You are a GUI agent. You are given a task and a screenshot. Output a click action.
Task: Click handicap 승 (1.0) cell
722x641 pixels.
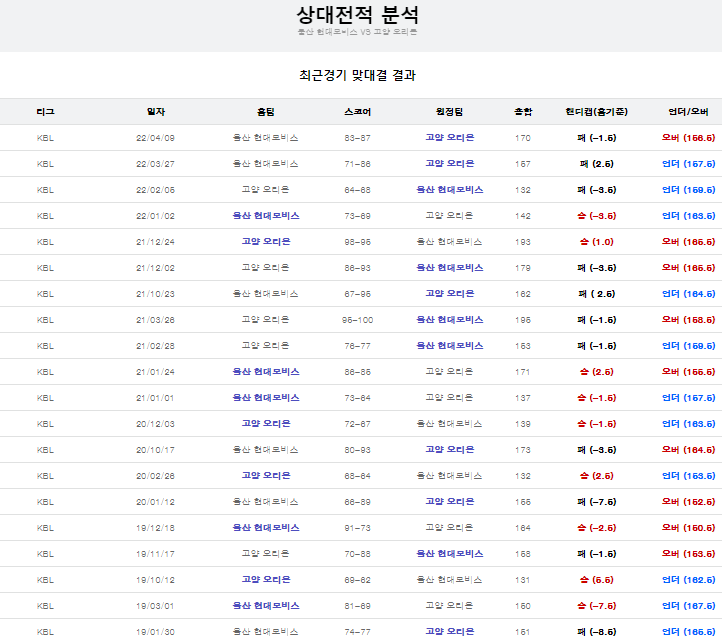[597, 242]
